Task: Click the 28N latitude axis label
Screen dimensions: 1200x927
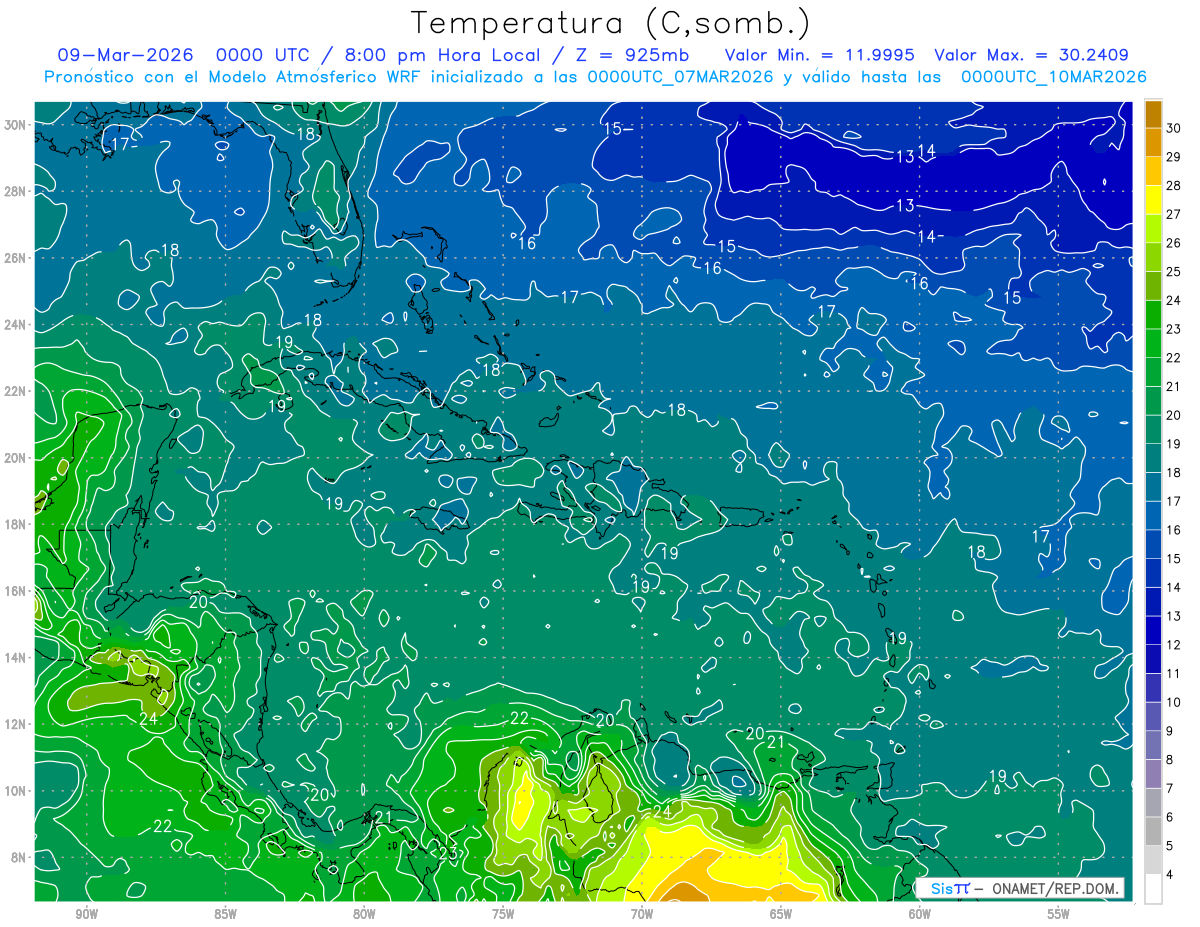Action: coord(16,191)
